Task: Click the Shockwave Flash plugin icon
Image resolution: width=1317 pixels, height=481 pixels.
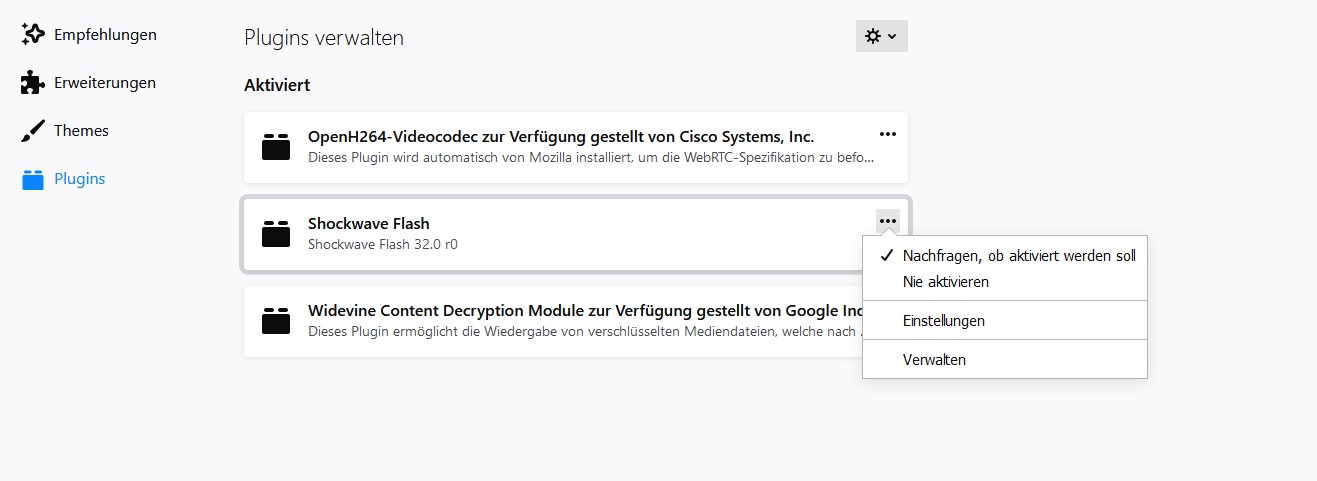Action: (276, 234)
